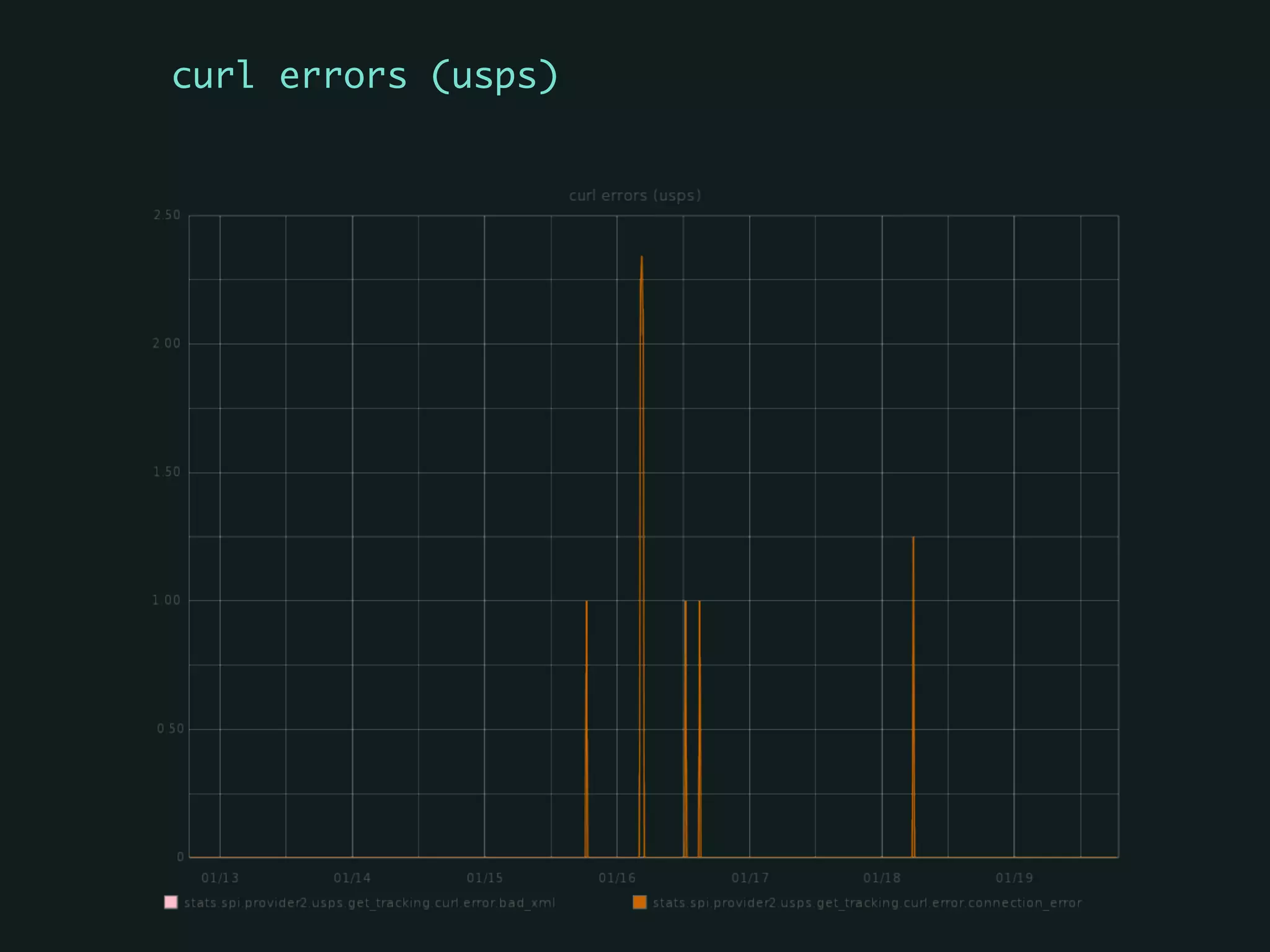Screen dimensions: 1270x952
Task: Click the slide heading 'curl errors (usps)'
Action: pos(365,76)
